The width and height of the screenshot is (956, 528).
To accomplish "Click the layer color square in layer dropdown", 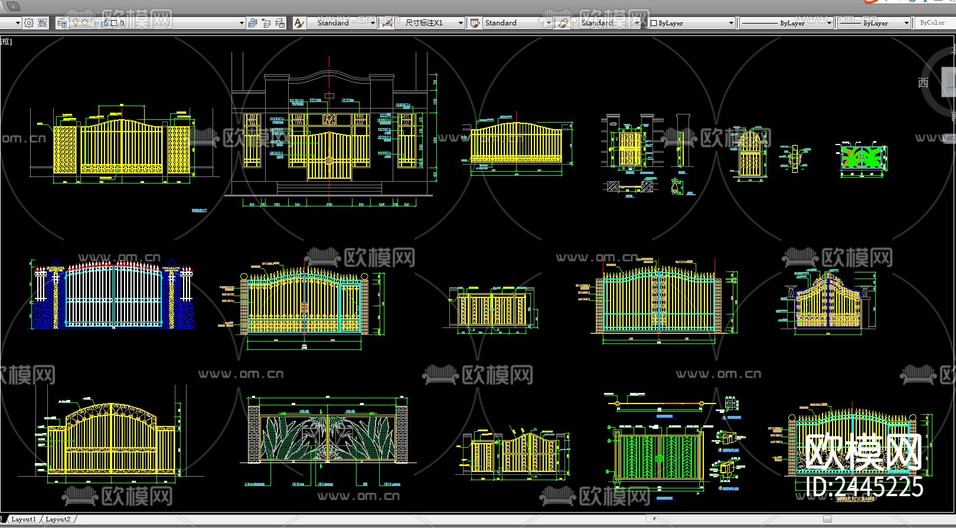I will [114, 23].
